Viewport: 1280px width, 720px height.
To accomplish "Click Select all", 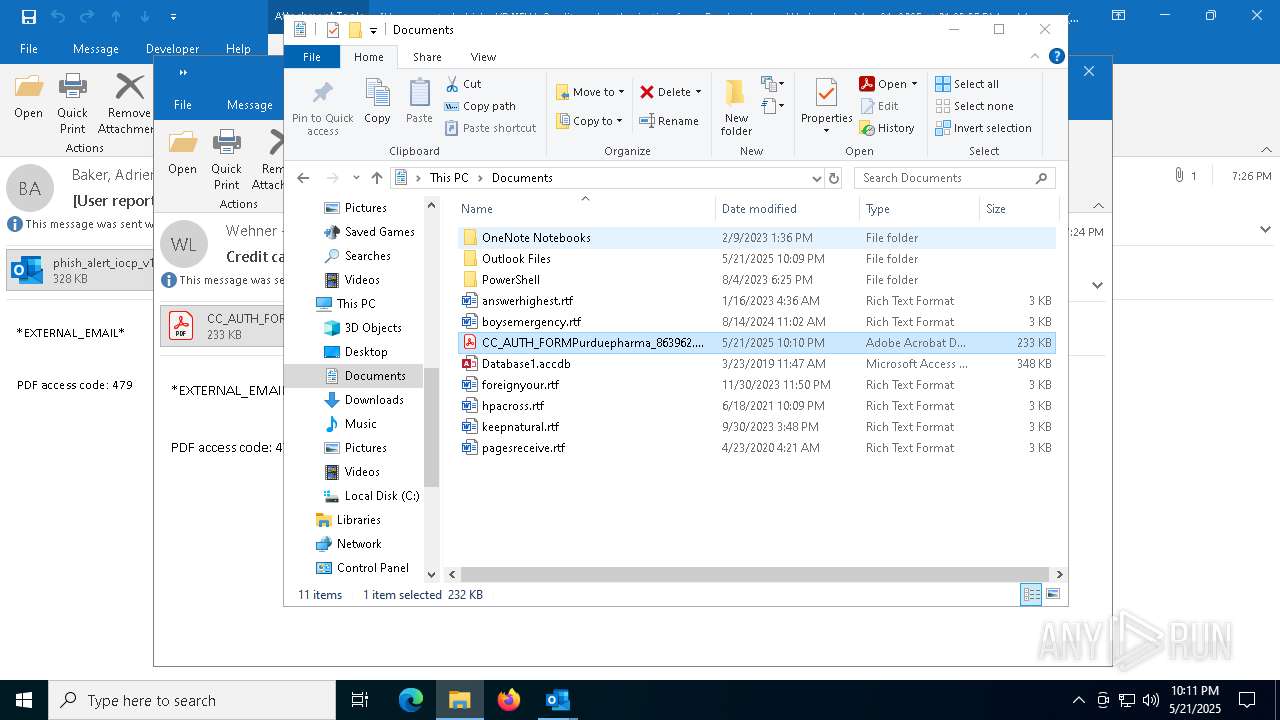I will 967,84.
